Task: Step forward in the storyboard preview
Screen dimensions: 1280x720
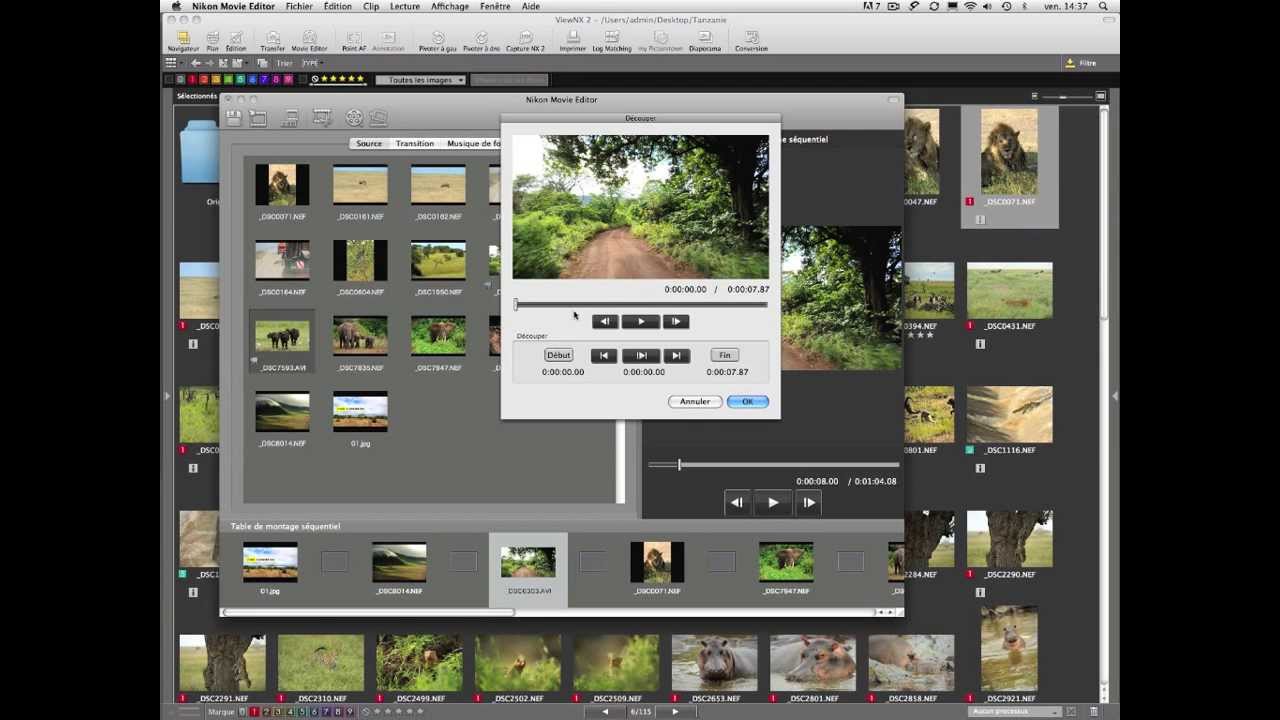Action: pyautogui.click(x=808, y=503)
